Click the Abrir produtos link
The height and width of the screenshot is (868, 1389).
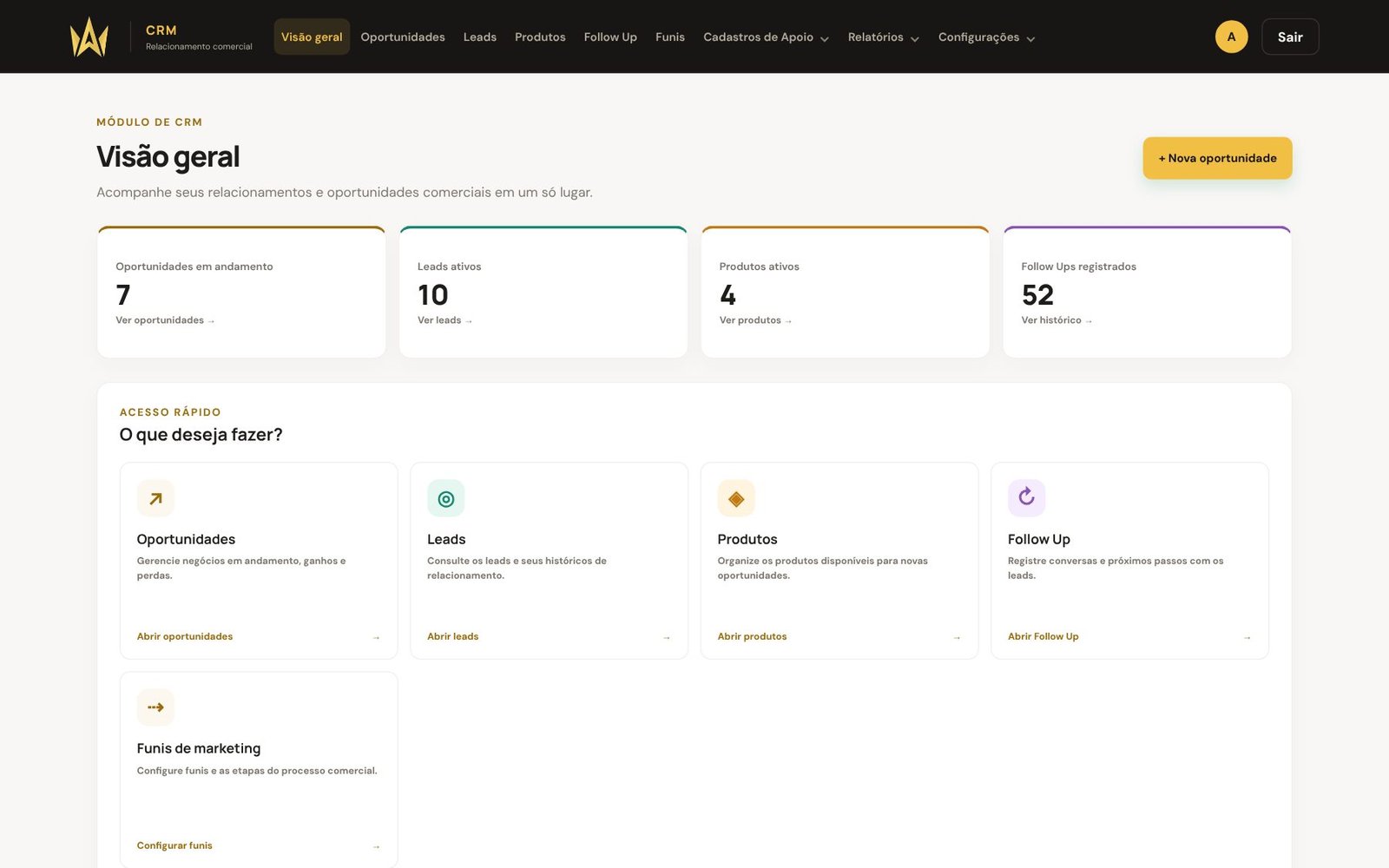pyautogui.click(x=752, y=636)
